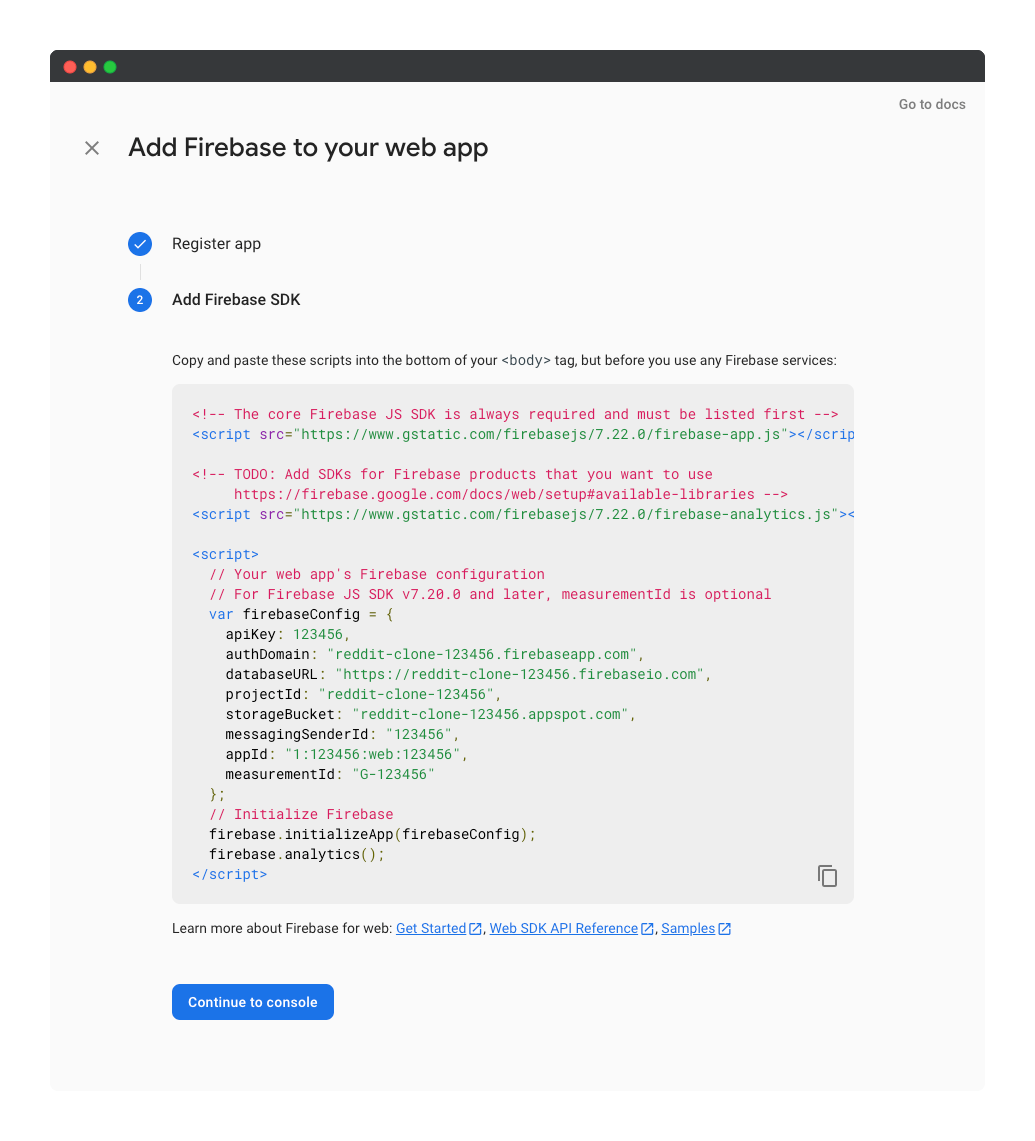The width and height of the screenshot is (1035, 1141).
Task: Click the Register app checkmark step icon
Action: [140, 244]
